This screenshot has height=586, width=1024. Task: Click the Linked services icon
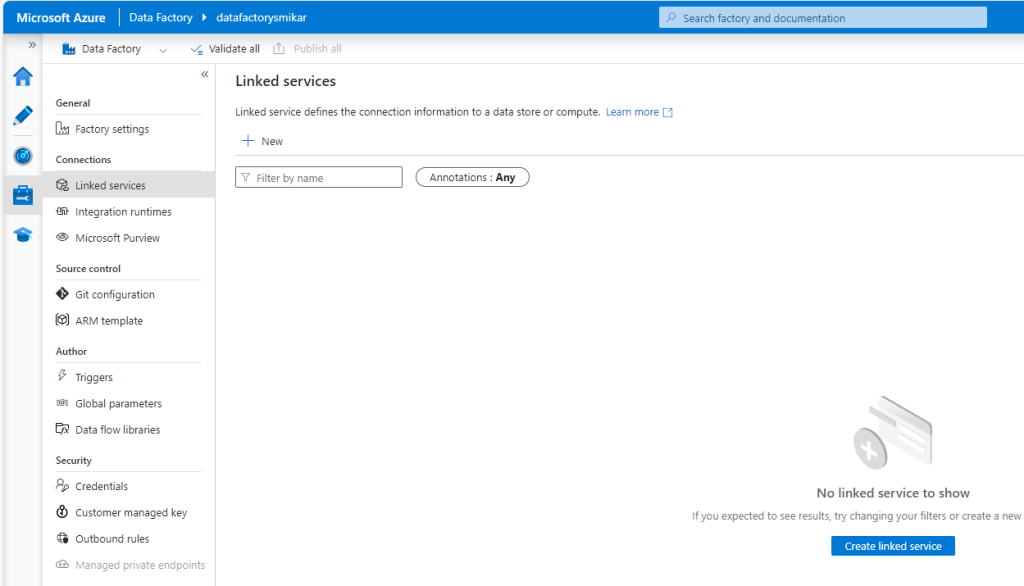point(62,185)
